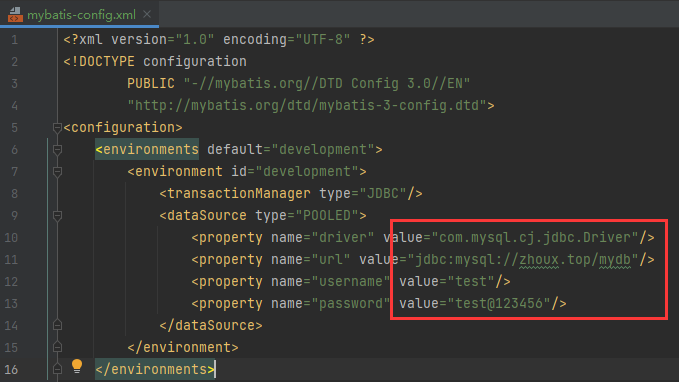Click the intention lightbulb icon on line 16
Viewport: 679px width, 382px height.
77,366
